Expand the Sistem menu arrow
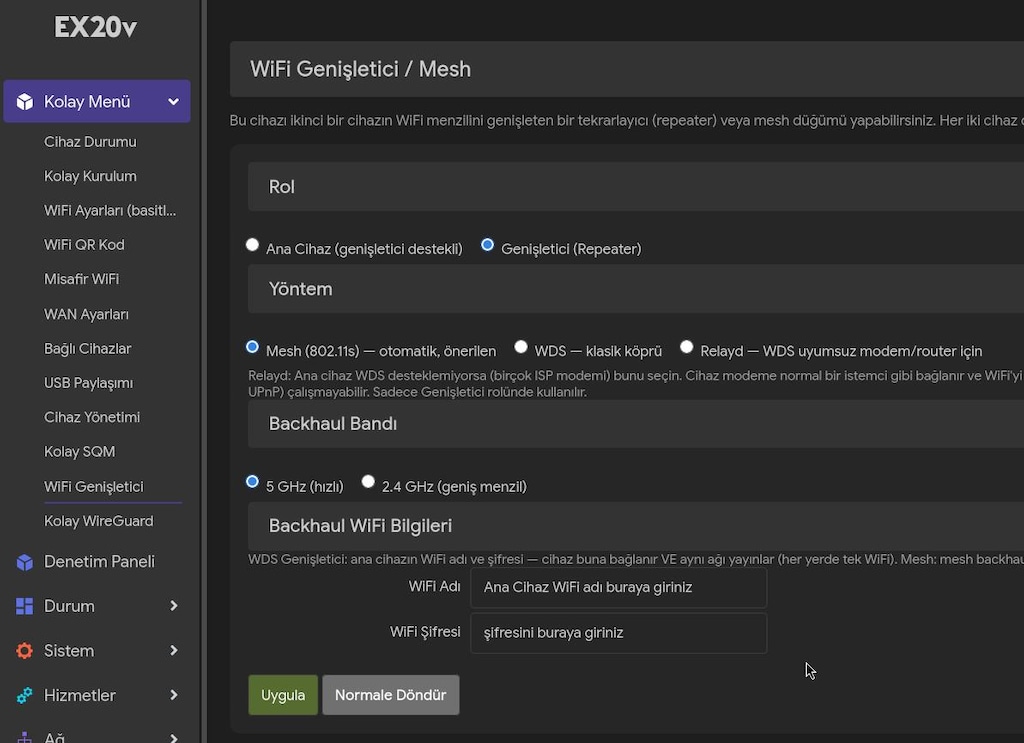The image size is (1024, 743). pyautogui.click(x=174, y=651)
